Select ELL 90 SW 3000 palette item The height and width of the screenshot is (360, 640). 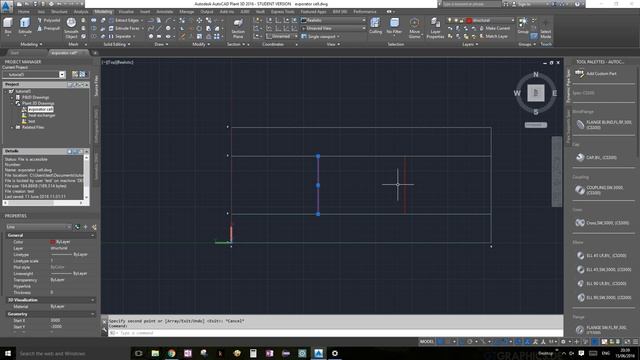604,298
